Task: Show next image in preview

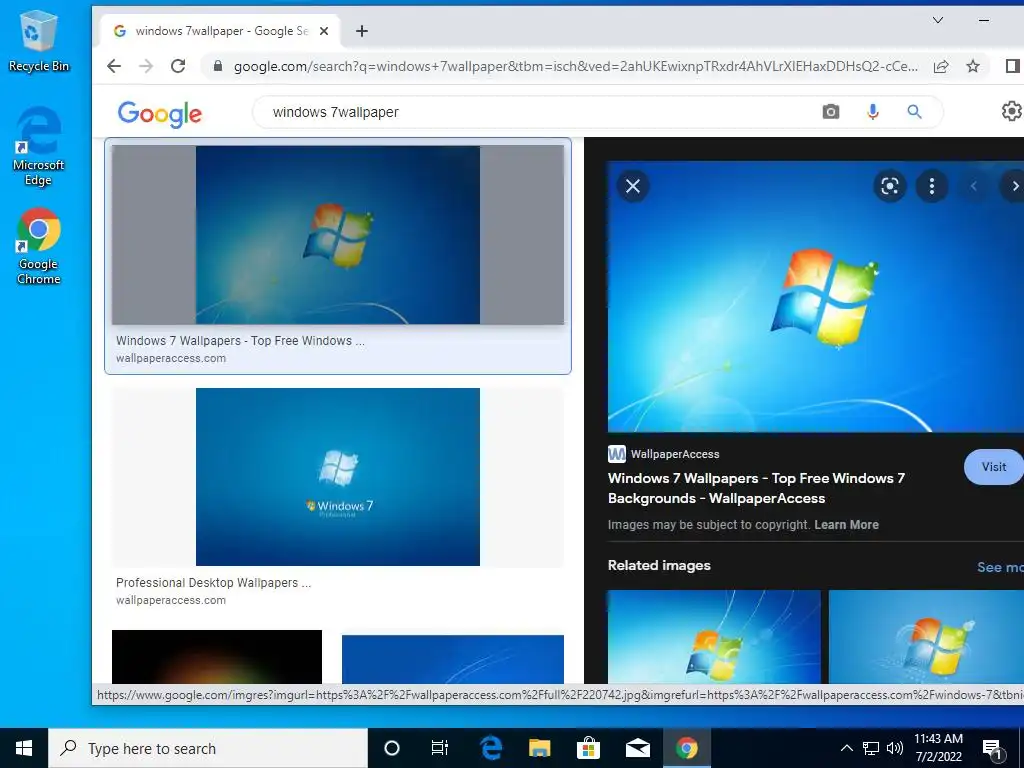Action: [x=1014, y=186]
